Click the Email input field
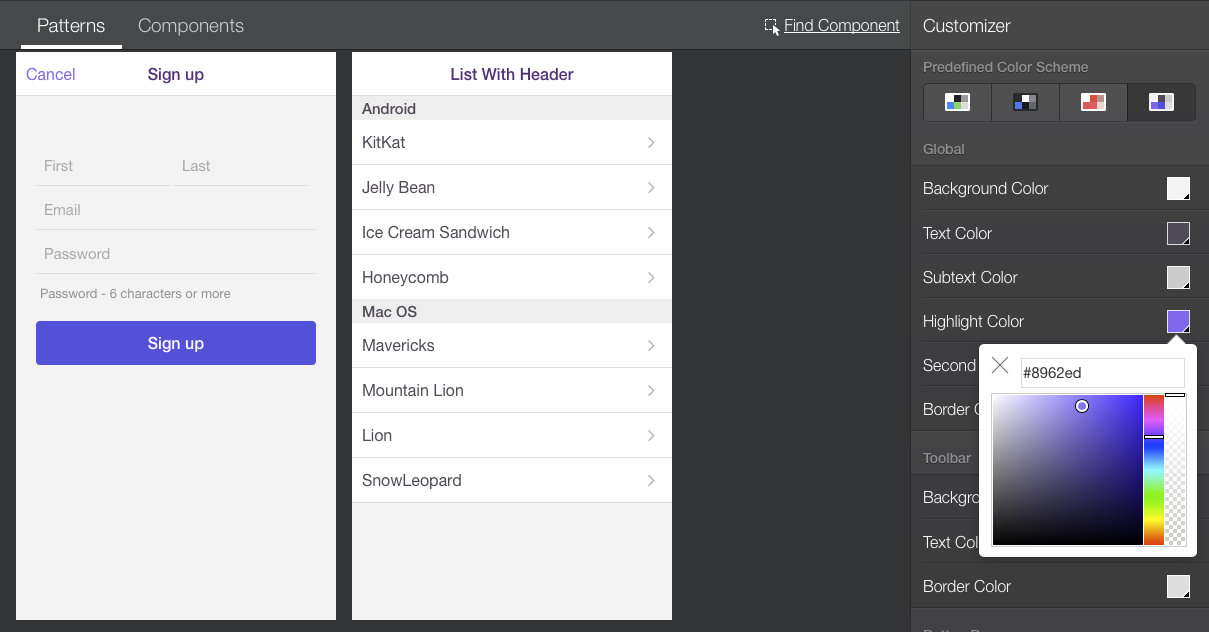 click(176, 210)
